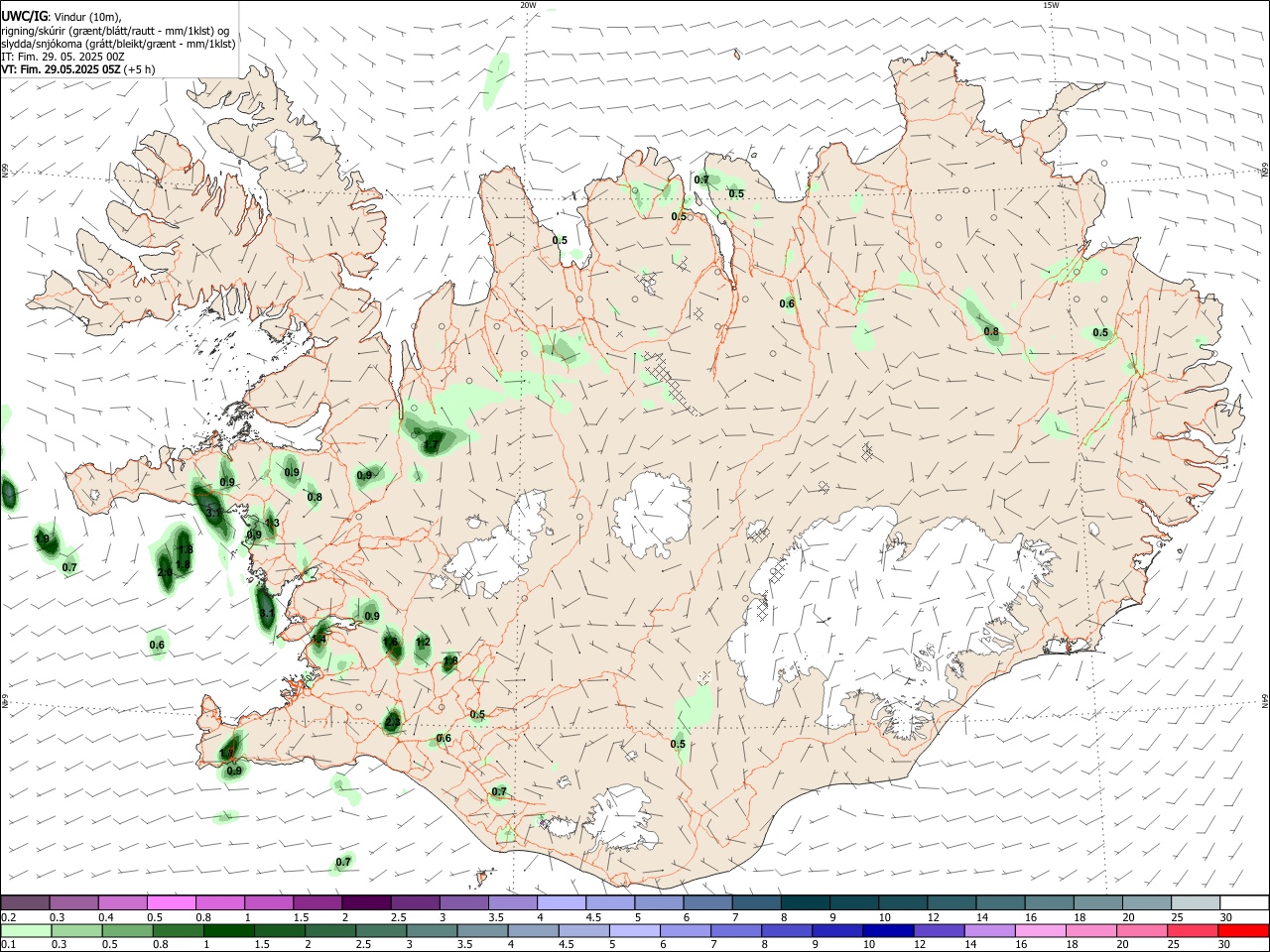Select the gray-teal 18 swatch in upper legend row
The height and width of the screenshot is (952, 1270).
click(x=1097, y=902)
